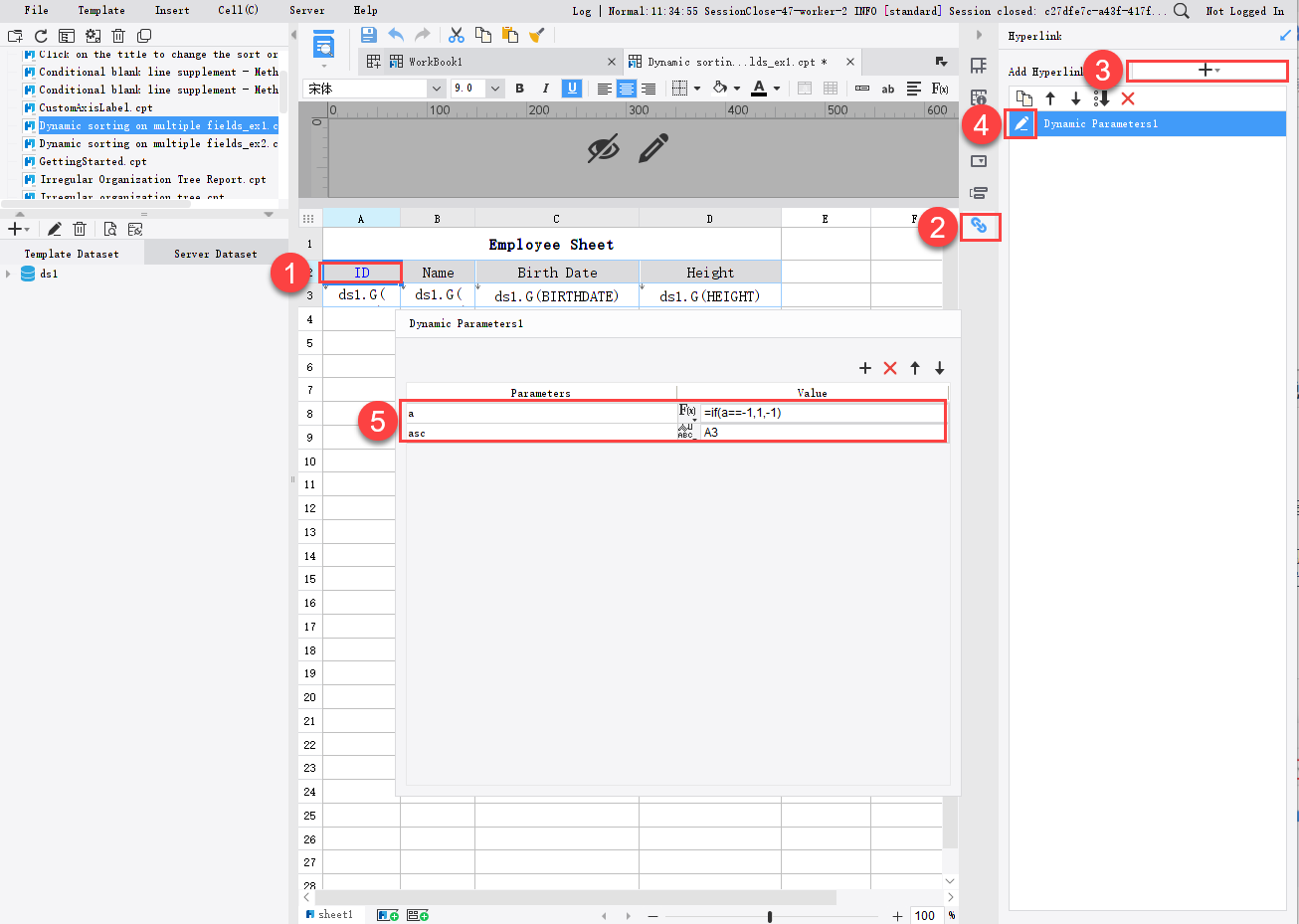The width and height of the screenshot is (1299, 924).
Task: Toggle bold text formatting
Action: click(520, 89)
